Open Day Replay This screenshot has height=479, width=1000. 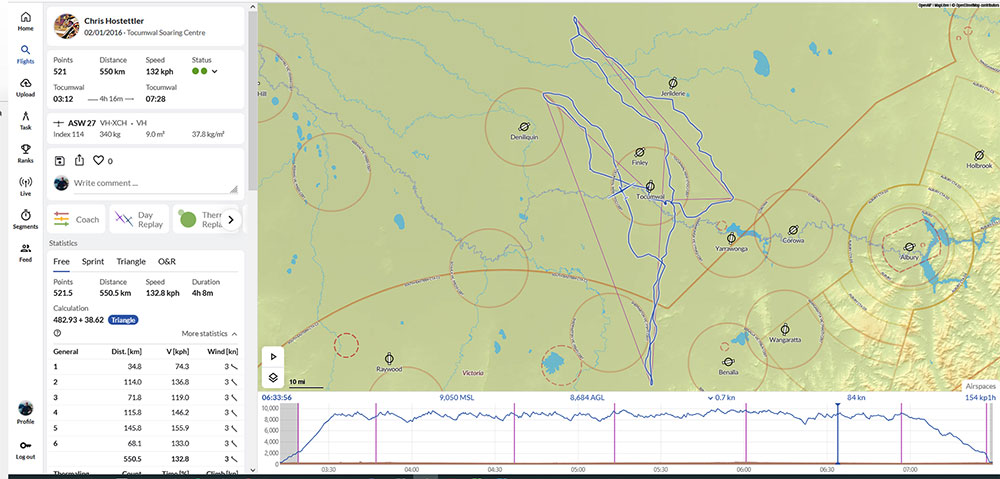[x=139, y=219]
